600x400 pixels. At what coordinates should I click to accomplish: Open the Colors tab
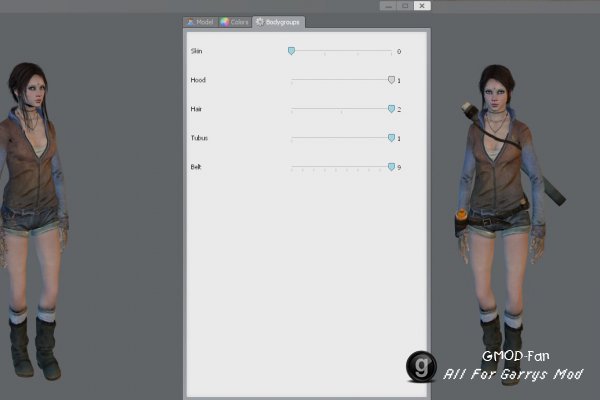(235, 22)
